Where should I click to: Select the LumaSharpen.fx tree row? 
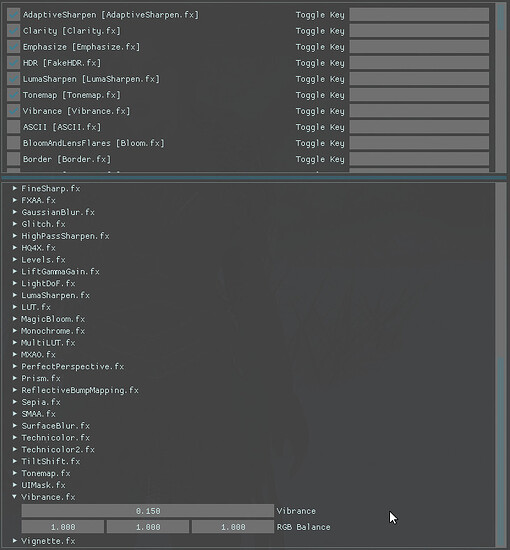pos(55,295)
